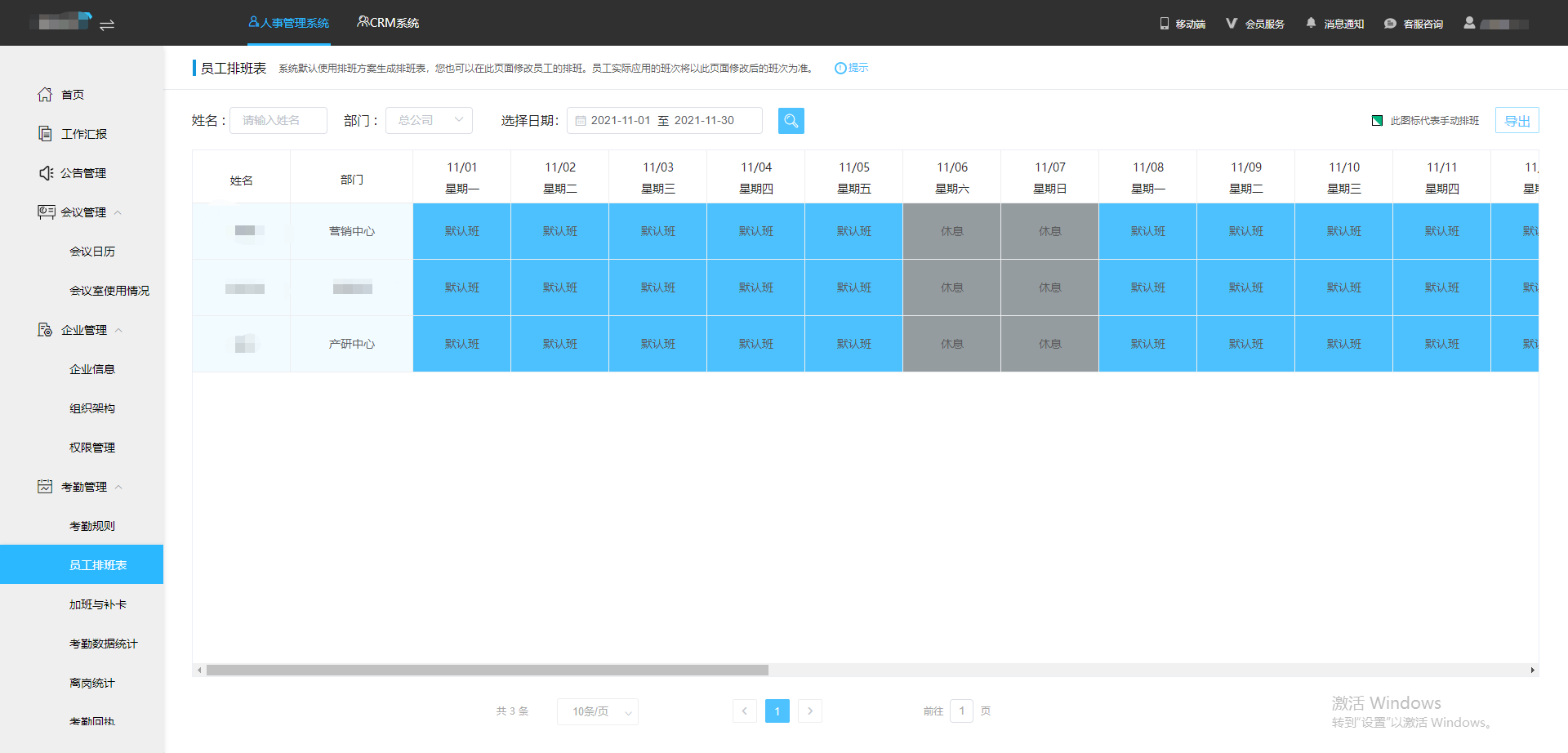
Task: Click the blue search button
Action: [791, 121]
